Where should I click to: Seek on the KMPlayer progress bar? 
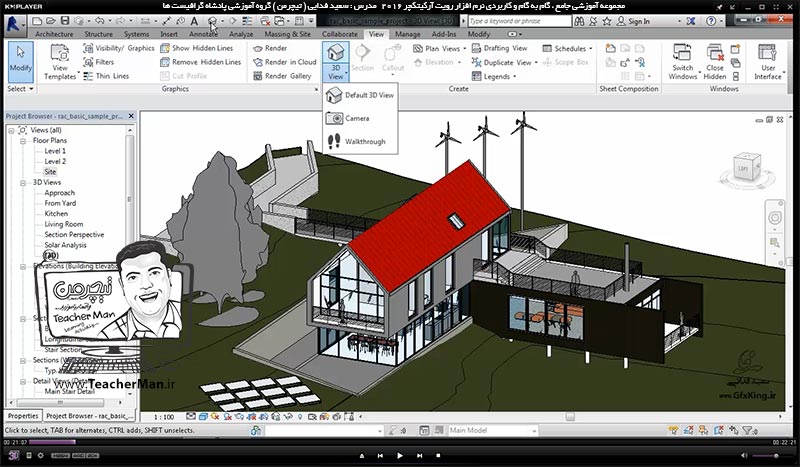[399, 442]
